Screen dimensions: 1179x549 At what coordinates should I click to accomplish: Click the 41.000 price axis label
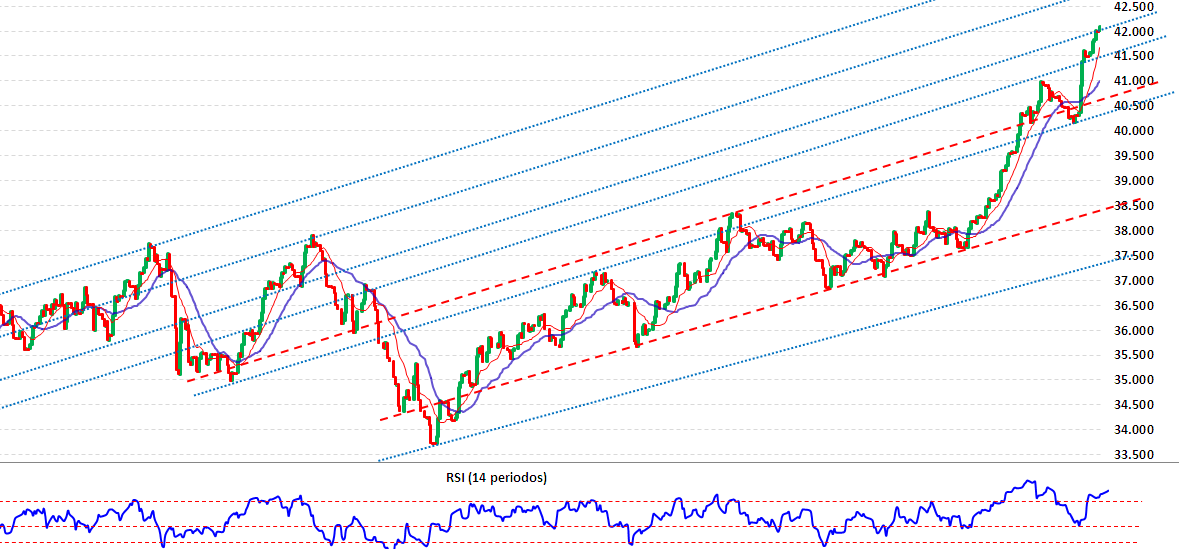[x=1135, y=80]
